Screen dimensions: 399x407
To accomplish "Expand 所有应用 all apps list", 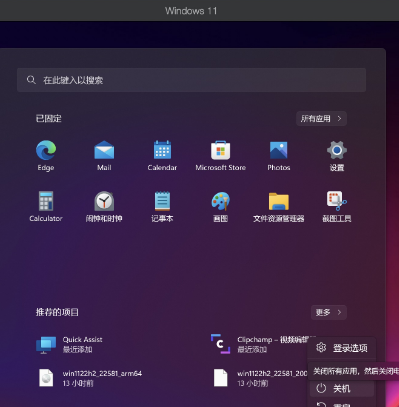I will [x=321, y=119].
